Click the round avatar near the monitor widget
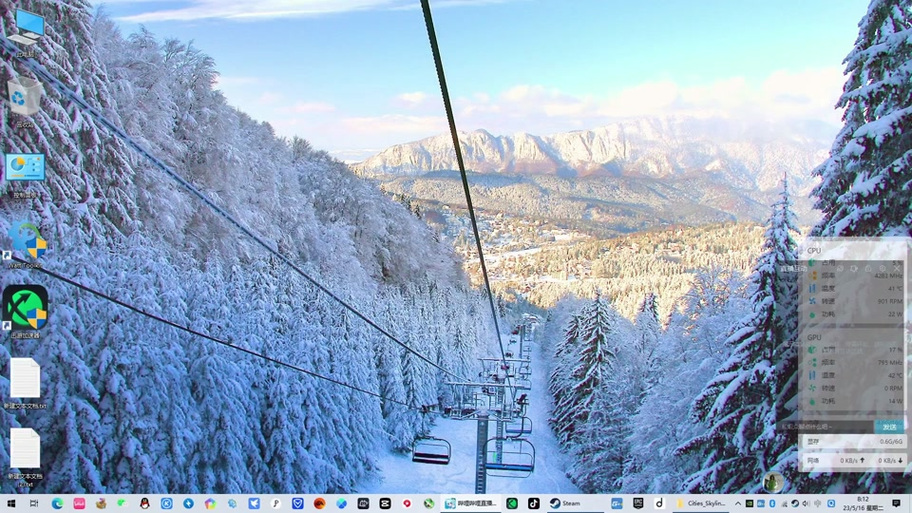Viewport: 912px width, 513px height. tap(773, 483)
